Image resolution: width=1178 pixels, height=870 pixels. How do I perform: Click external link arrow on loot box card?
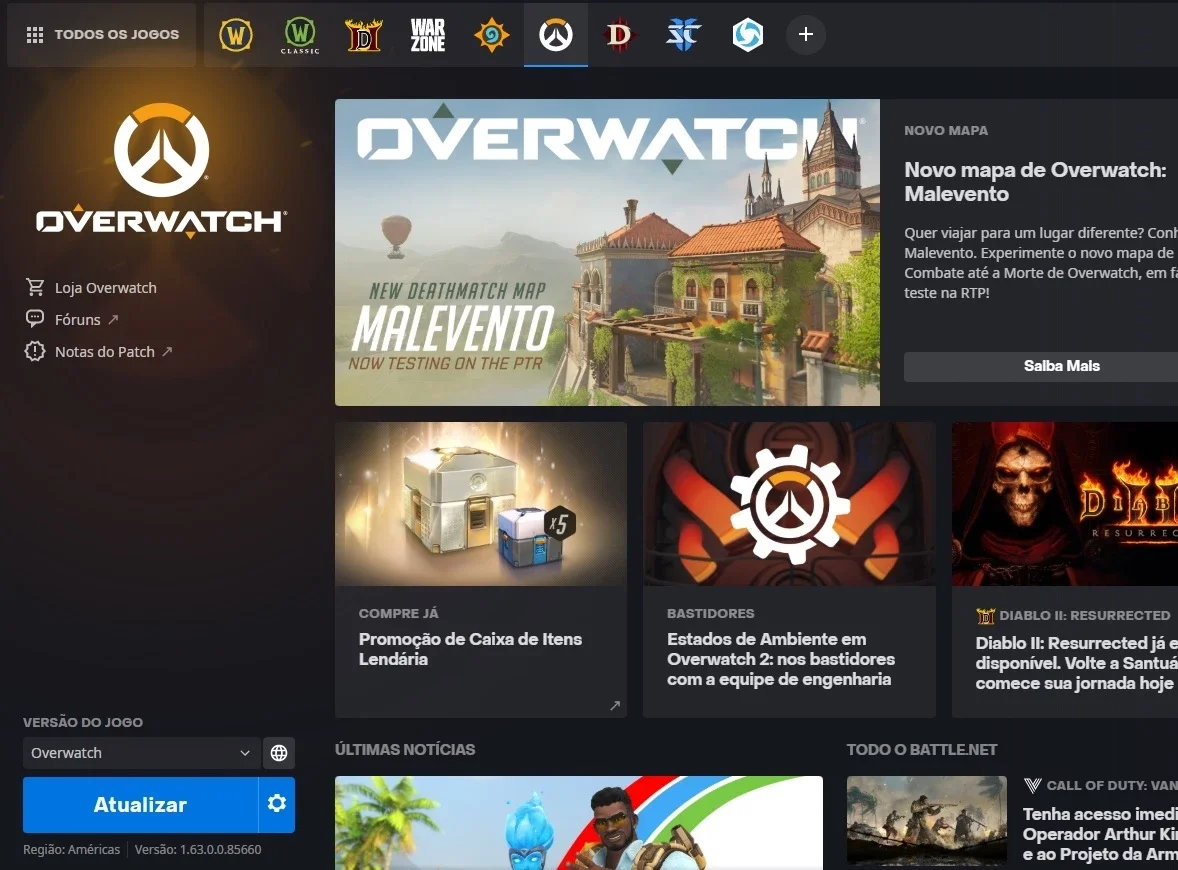tap(615, 705)
